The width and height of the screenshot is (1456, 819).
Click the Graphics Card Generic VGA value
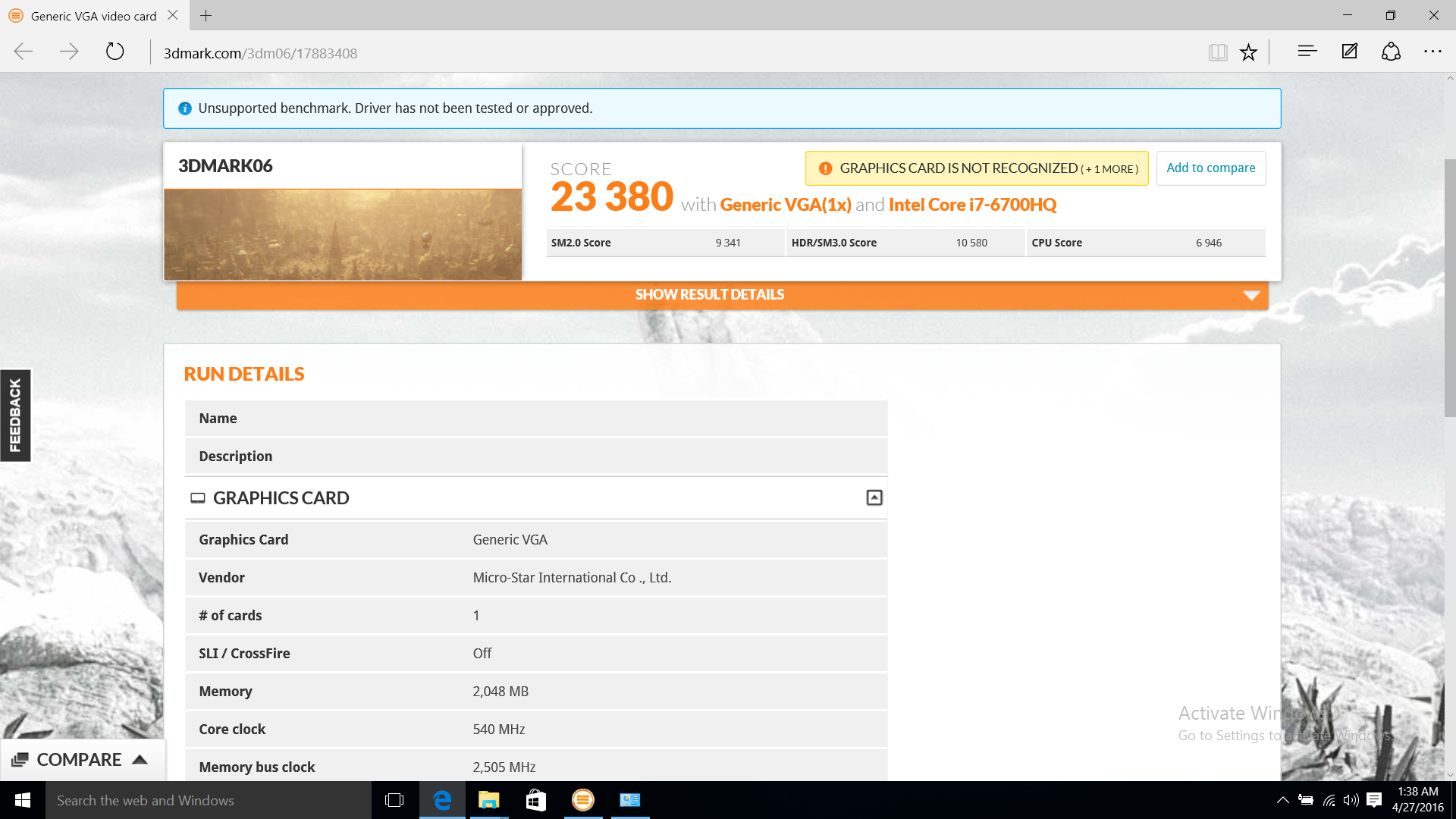510,540
